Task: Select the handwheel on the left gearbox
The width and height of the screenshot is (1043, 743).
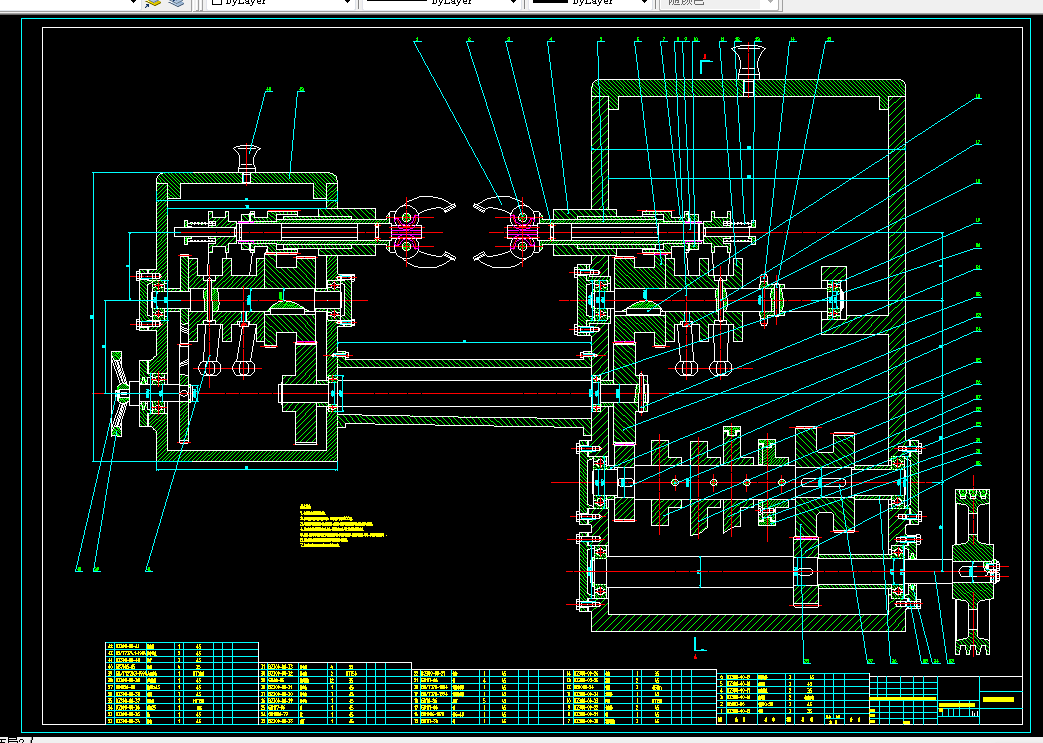Action: (x=120, y=394)
